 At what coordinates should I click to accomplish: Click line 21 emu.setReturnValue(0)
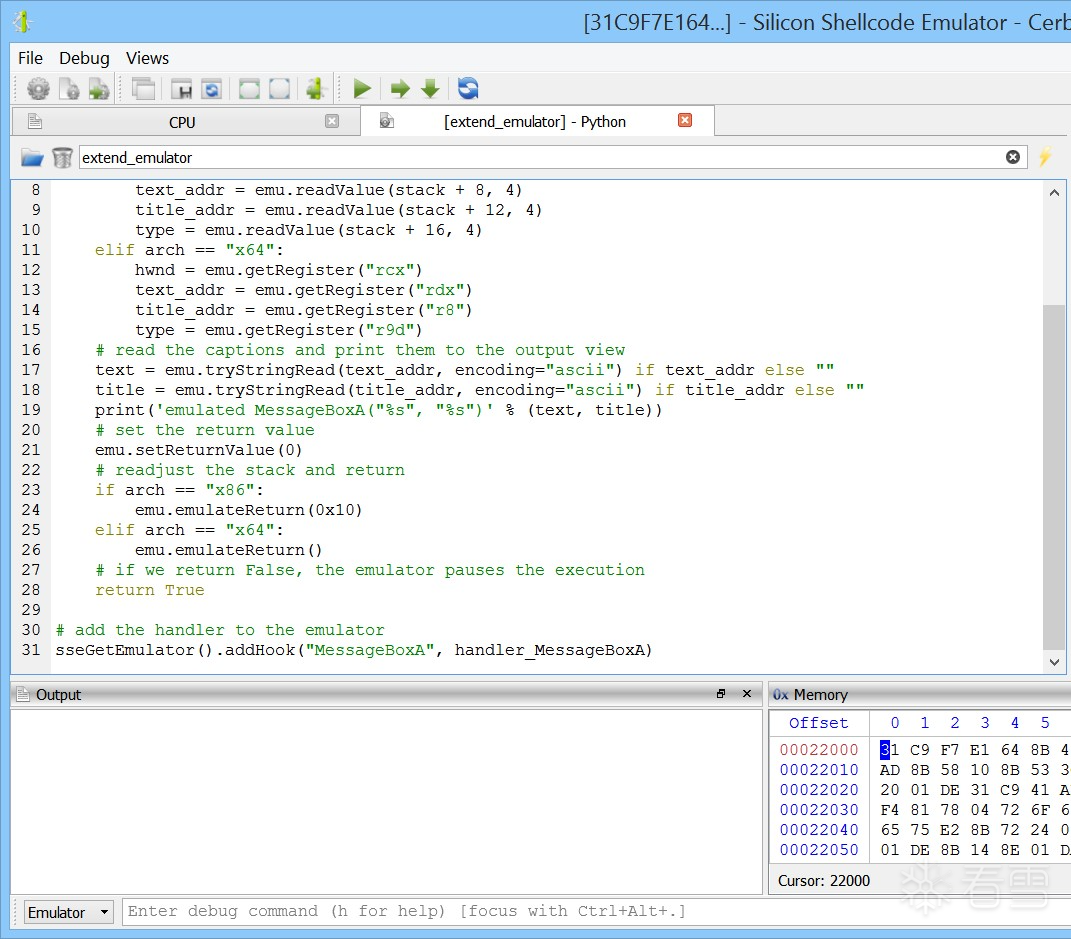(199, 450)
